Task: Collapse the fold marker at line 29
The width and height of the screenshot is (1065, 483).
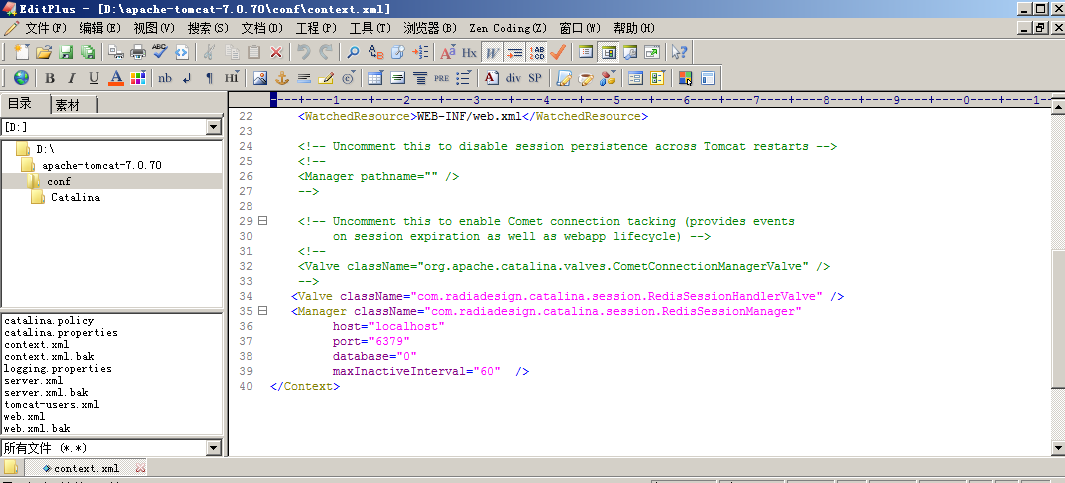Action: click(x=262, y=221)
